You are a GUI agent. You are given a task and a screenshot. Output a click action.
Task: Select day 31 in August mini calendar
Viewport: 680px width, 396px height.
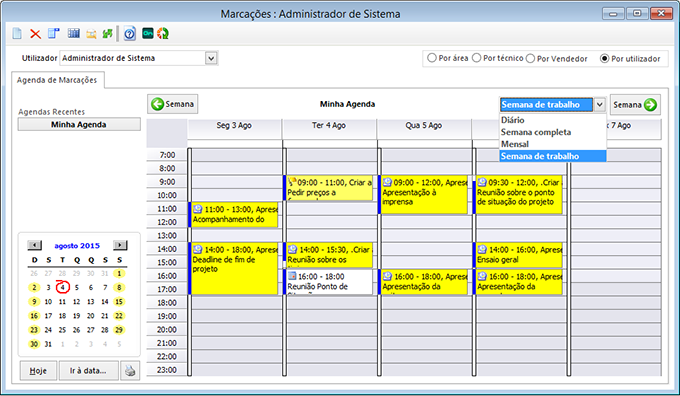point(48,344)
